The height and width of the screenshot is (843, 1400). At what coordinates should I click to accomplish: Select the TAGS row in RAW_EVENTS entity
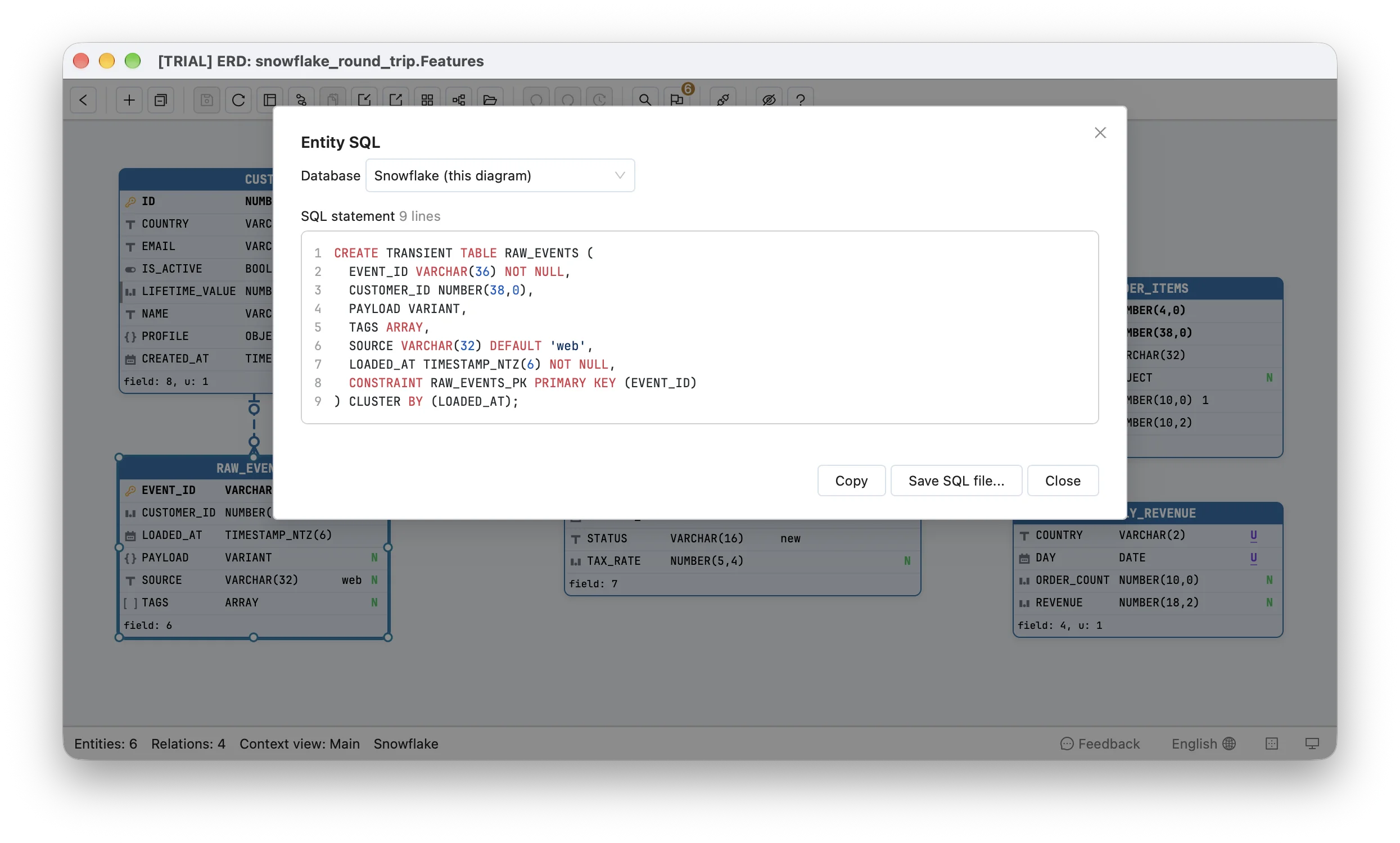(254, 602)
